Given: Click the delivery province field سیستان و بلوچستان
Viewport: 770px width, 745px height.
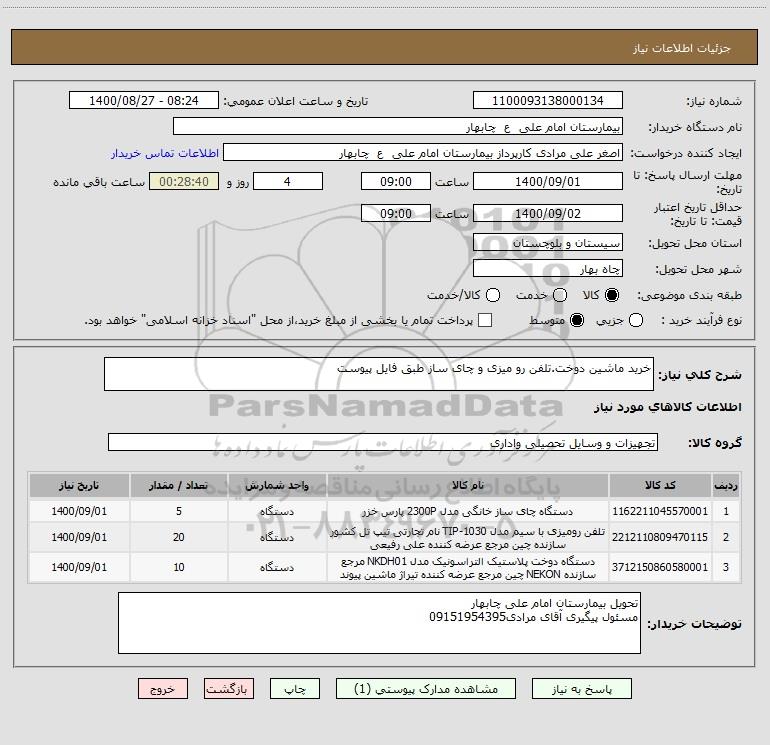Looking at the screenshot, I should [x=548, y=243].
